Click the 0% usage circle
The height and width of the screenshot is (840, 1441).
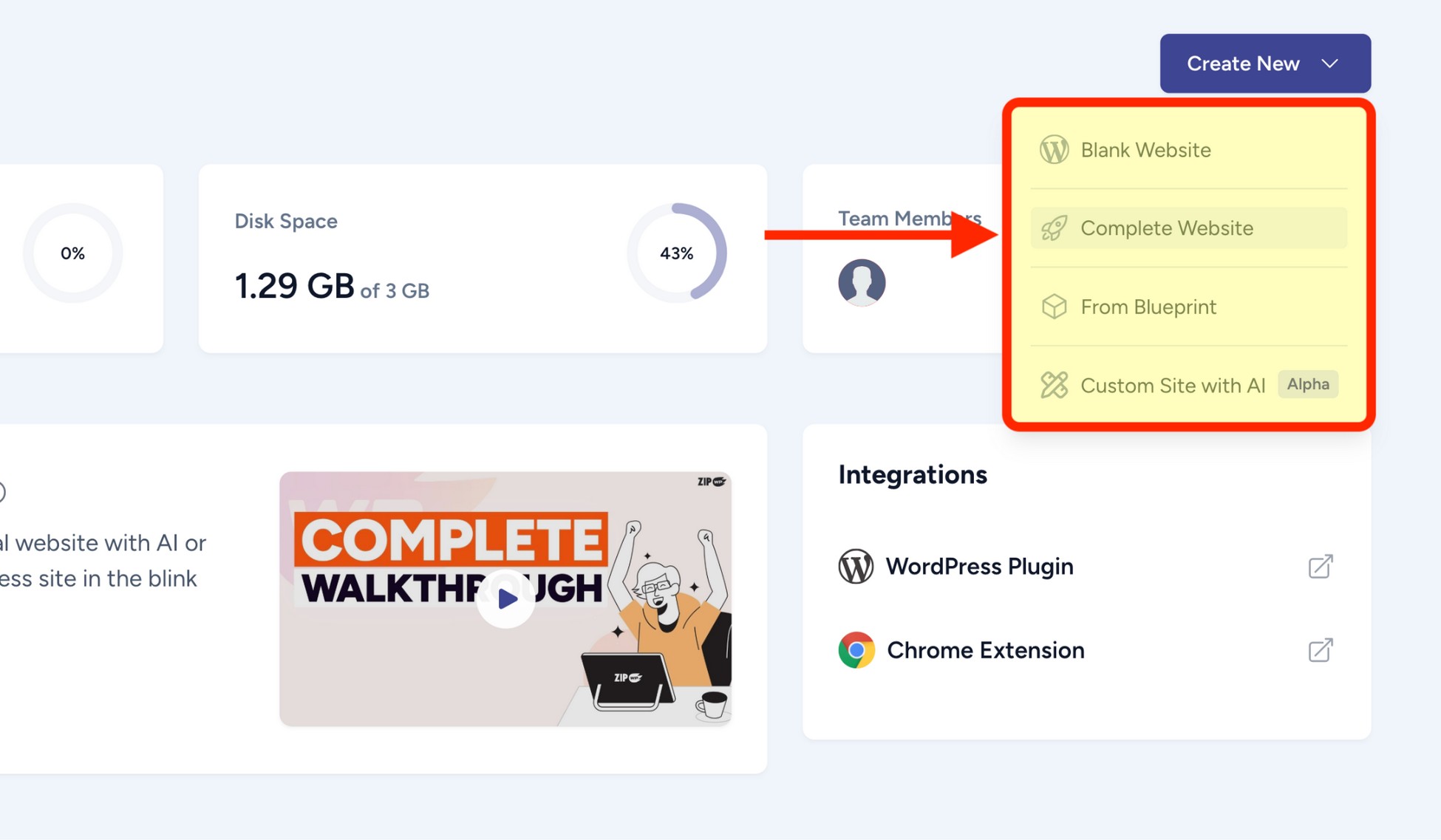pyautogui.click(x=72, y=253)
